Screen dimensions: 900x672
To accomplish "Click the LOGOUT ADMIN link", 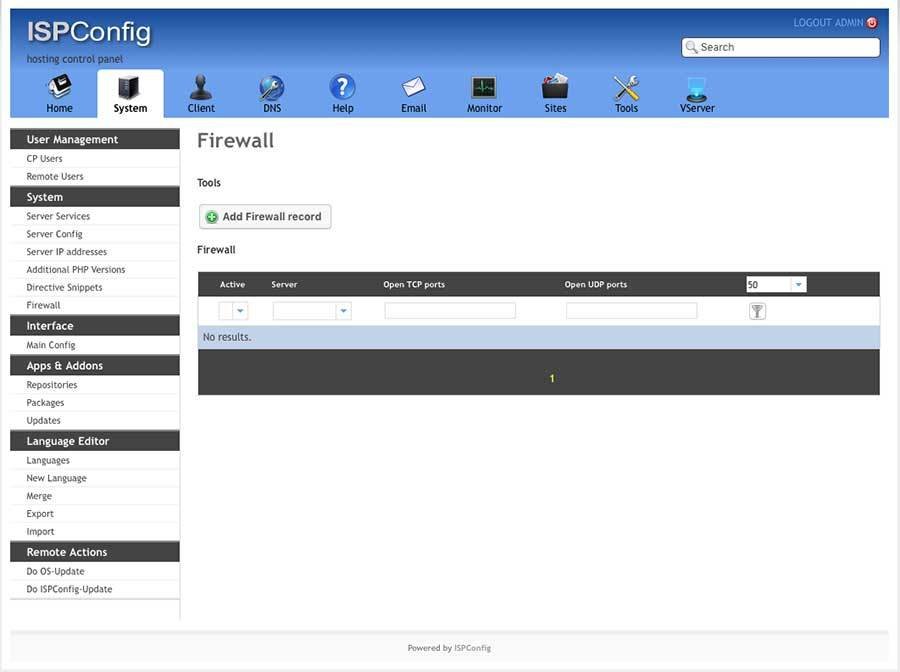I will tap(828, 23).
